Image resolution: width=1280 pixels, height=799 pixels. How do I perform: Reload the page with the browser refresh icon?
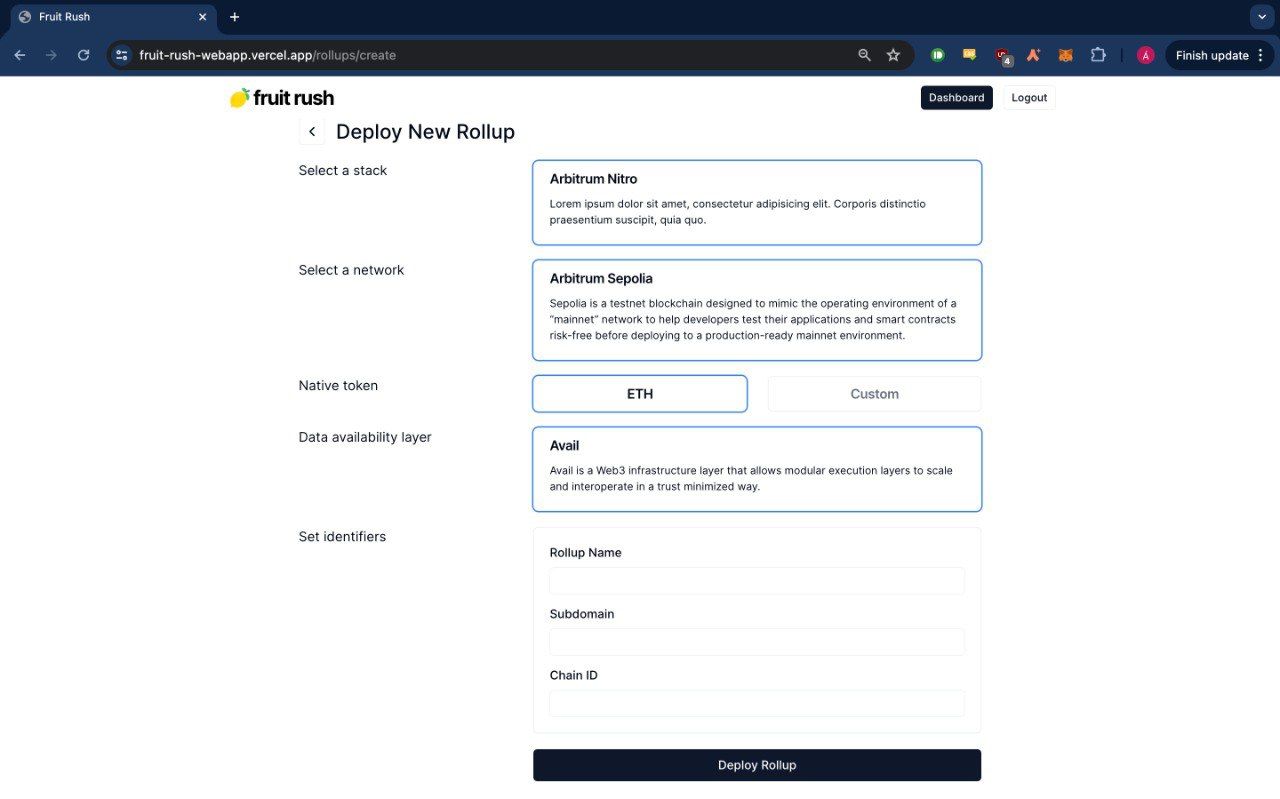coord(84,55)
